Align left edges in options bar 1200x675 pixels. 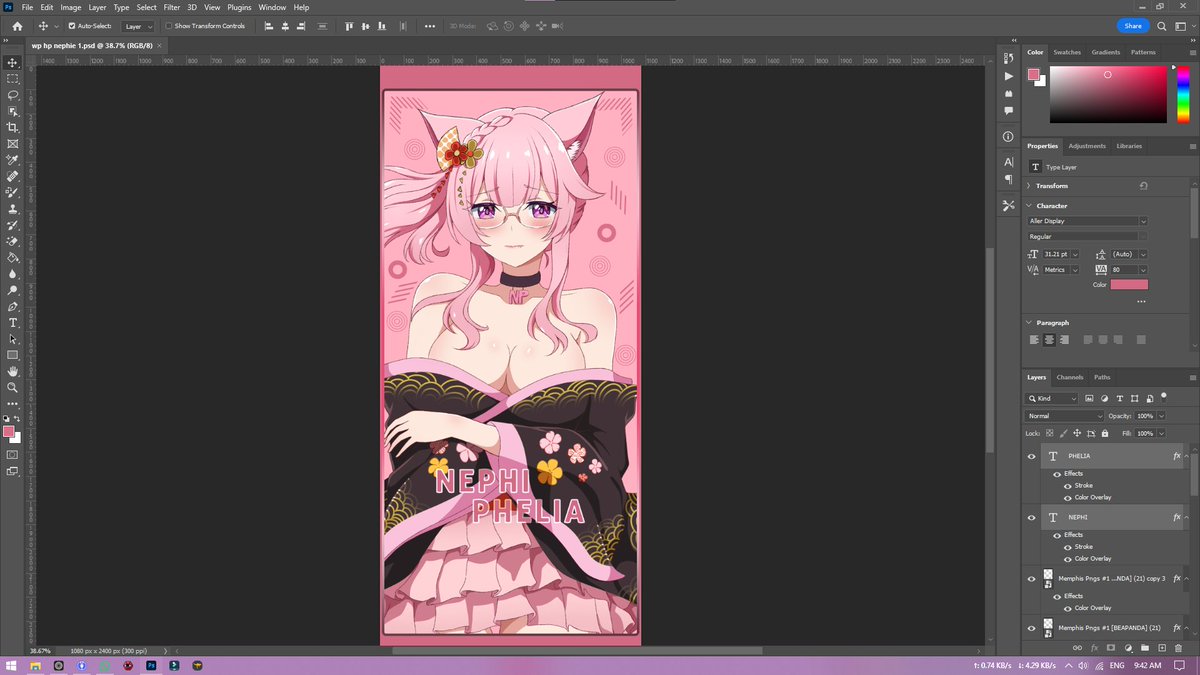(270, 26)
